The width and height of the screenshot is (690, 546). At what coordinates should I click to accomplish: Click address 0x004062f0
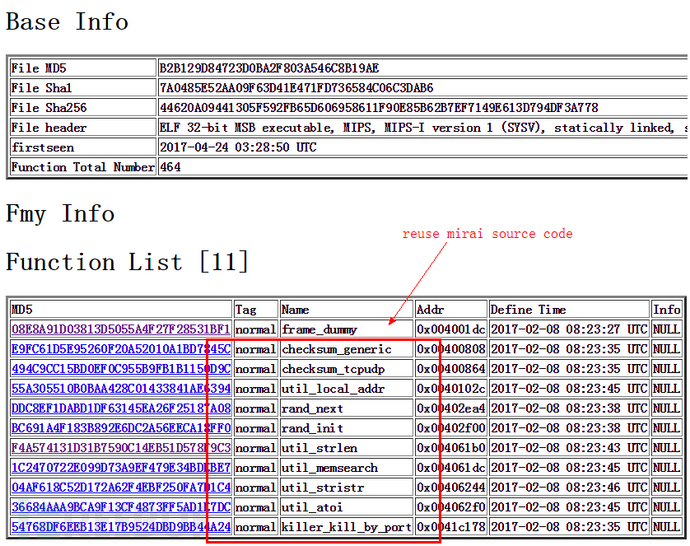(x=451, y=507)
